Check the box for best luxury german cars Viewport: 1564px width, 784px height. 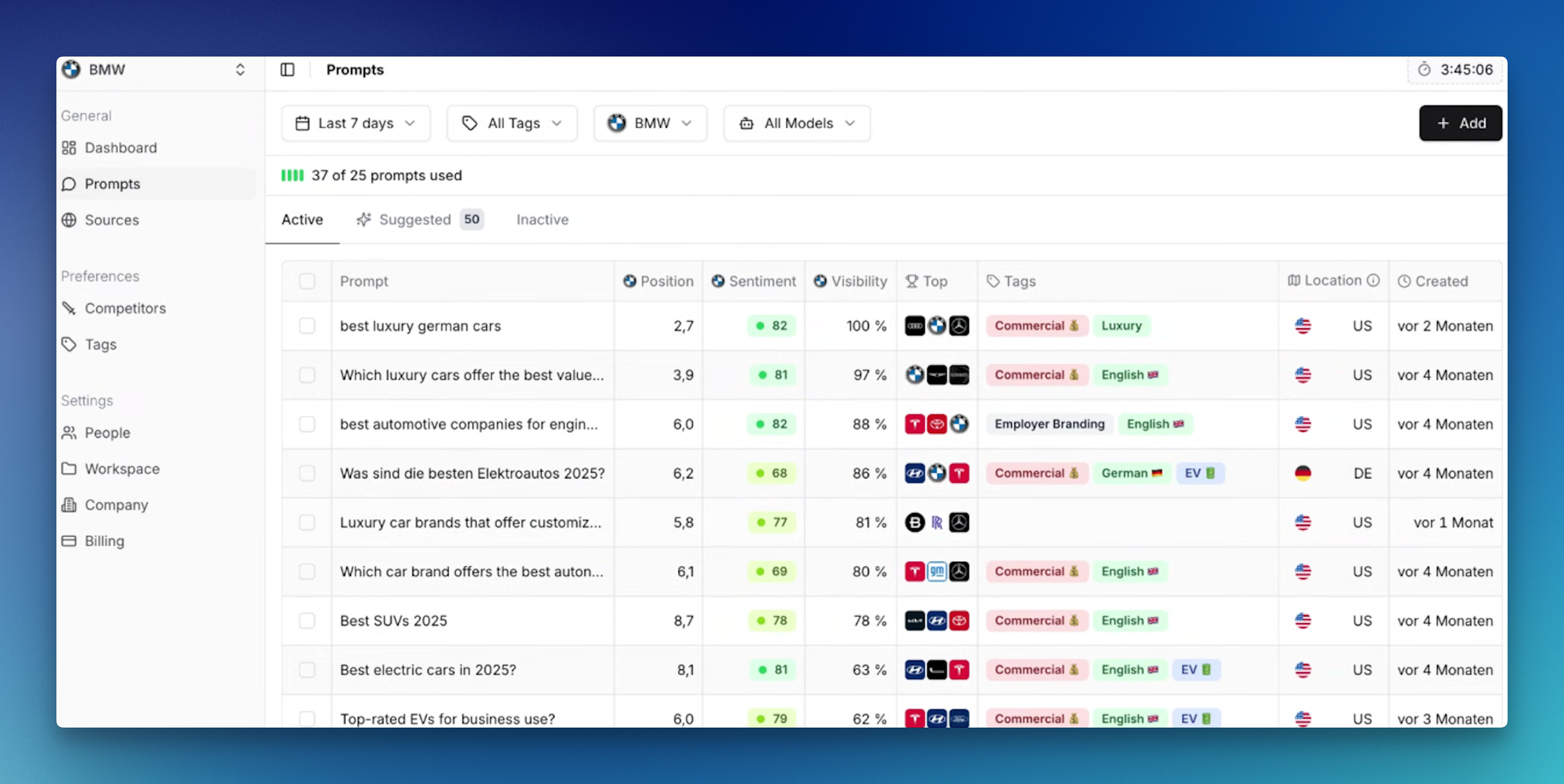(307, 326)
